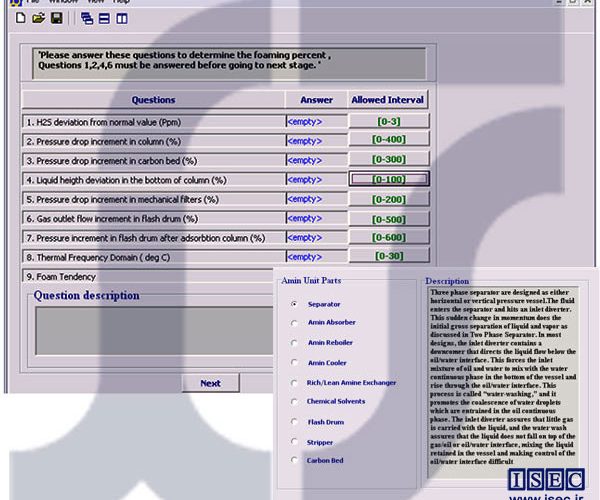Focus answer field for carbon bed pressure drop
This screenshot has width=600, height=500.
point(316,160)
